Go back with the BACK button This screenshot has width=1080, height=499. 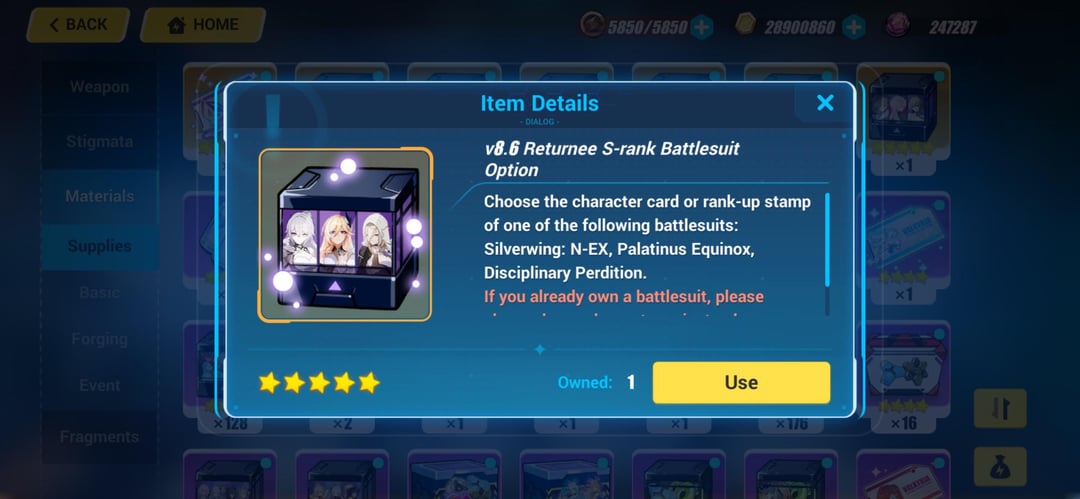coord(78,25)
